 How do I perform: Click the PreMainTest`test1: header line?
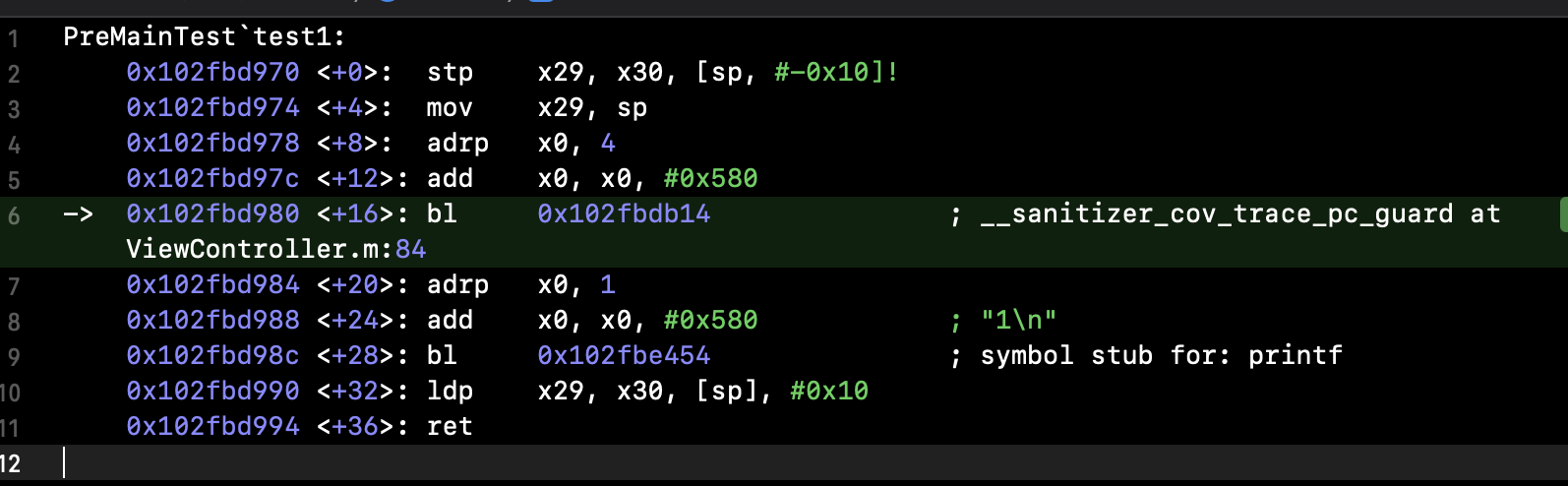204,37
